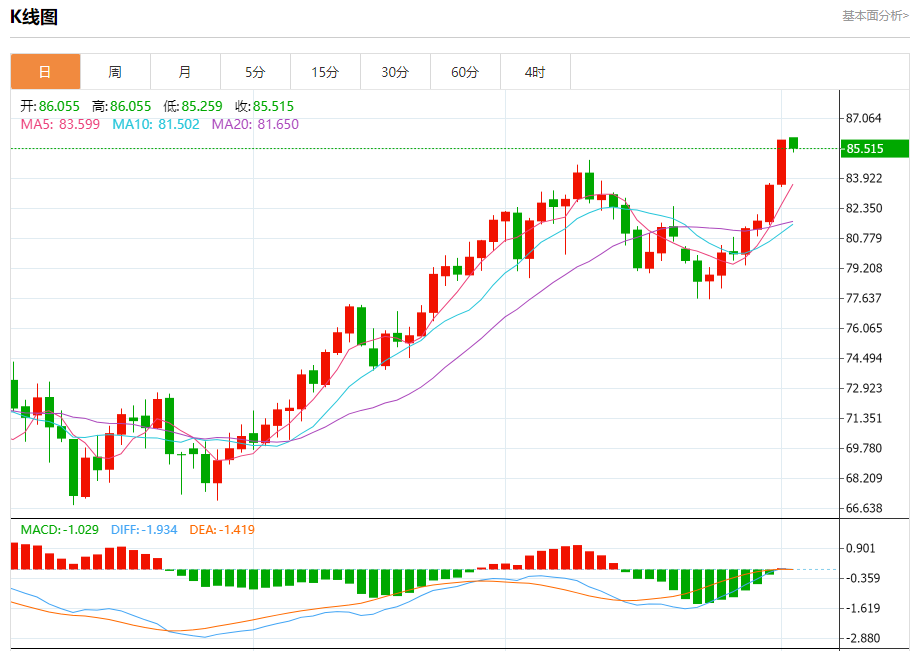This screenshot has width=918, height=651.
Task: Click the 87.064 price axis label
Action: coord(864,118)
